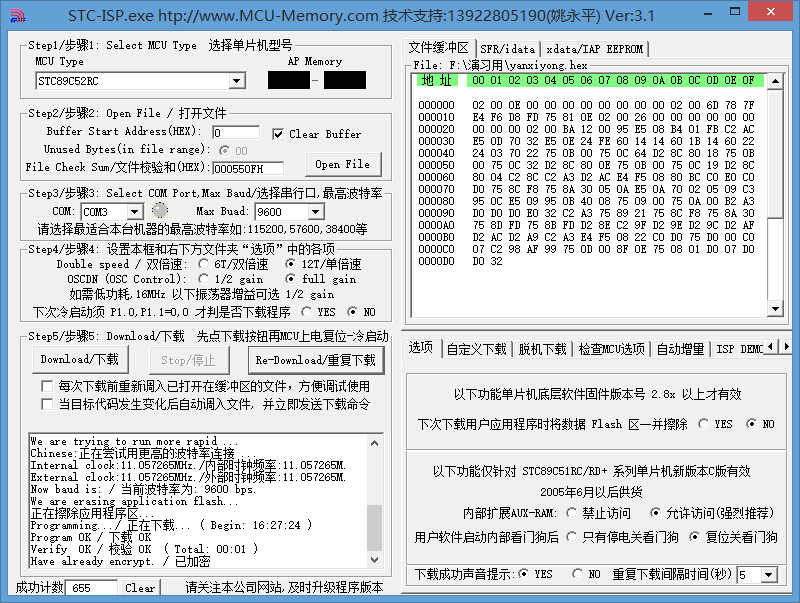Click the Open File button

pos(342,164)
